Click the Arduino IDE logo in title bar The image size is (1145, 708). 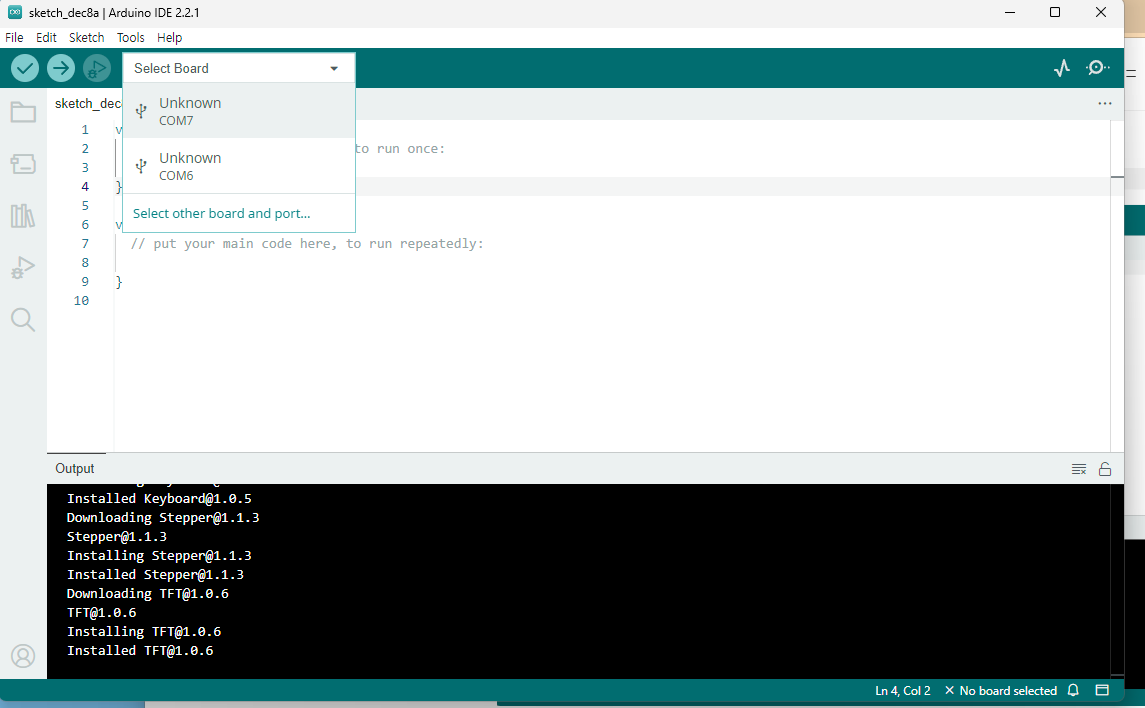15,12
